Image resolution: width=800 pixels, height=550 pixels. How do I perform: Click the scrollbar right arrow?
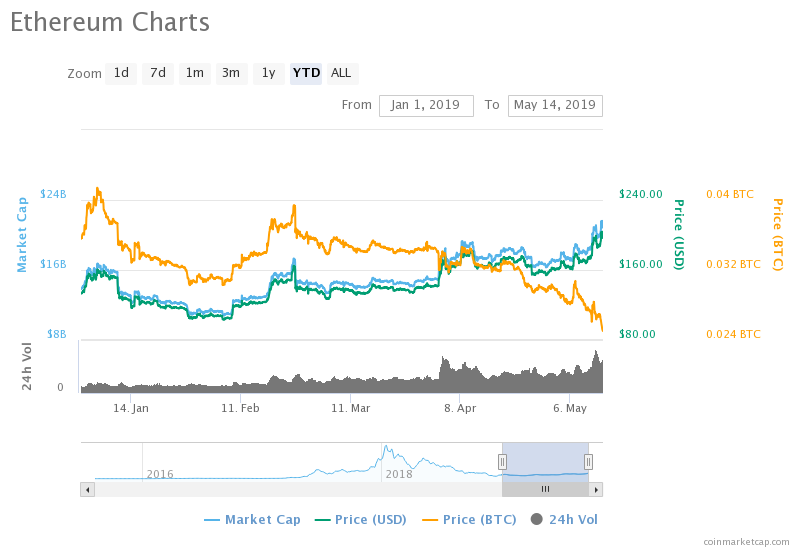pos(596,490)
